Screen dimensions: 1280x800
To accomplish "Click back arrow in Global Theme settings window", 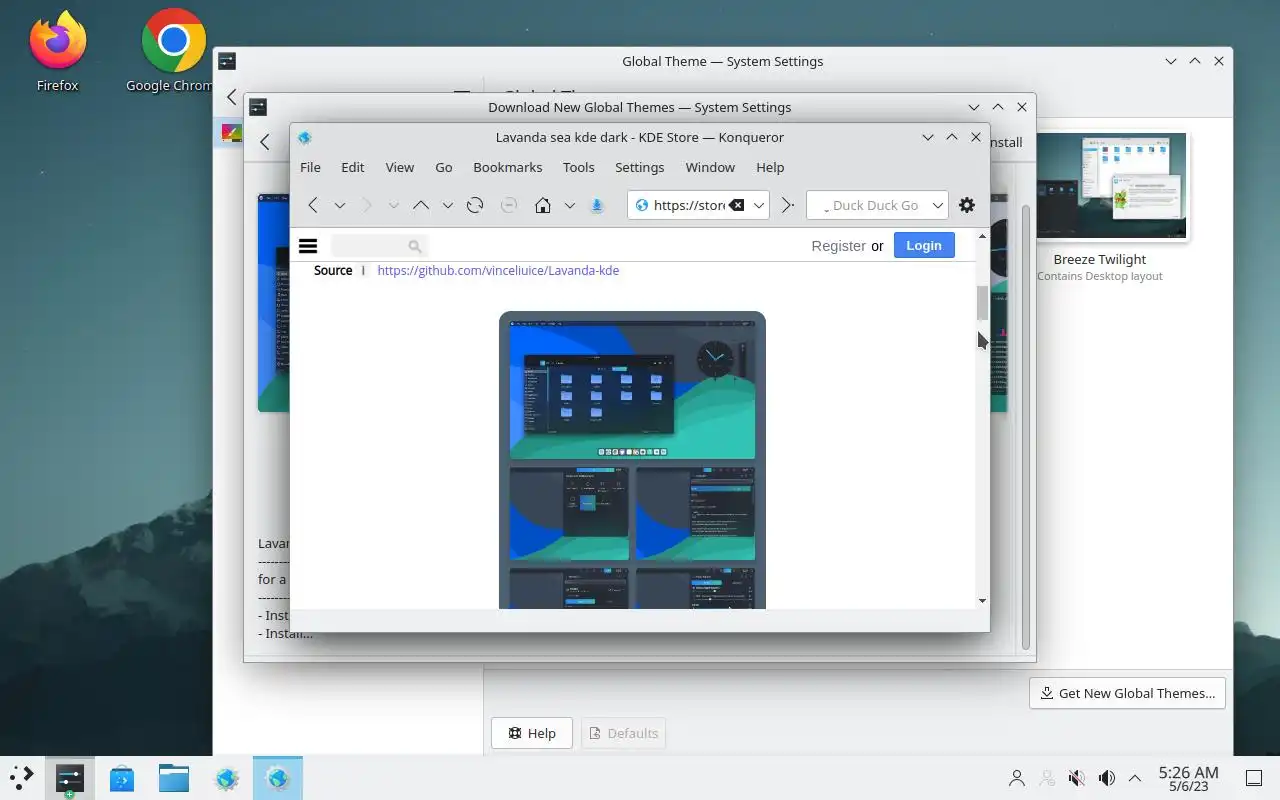I will coord(232,97).
